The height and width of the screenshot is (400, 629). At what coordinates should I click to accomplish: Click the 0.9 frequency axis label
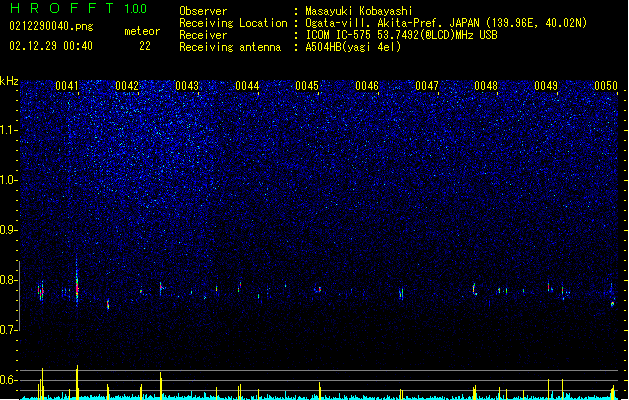(9, 230)
